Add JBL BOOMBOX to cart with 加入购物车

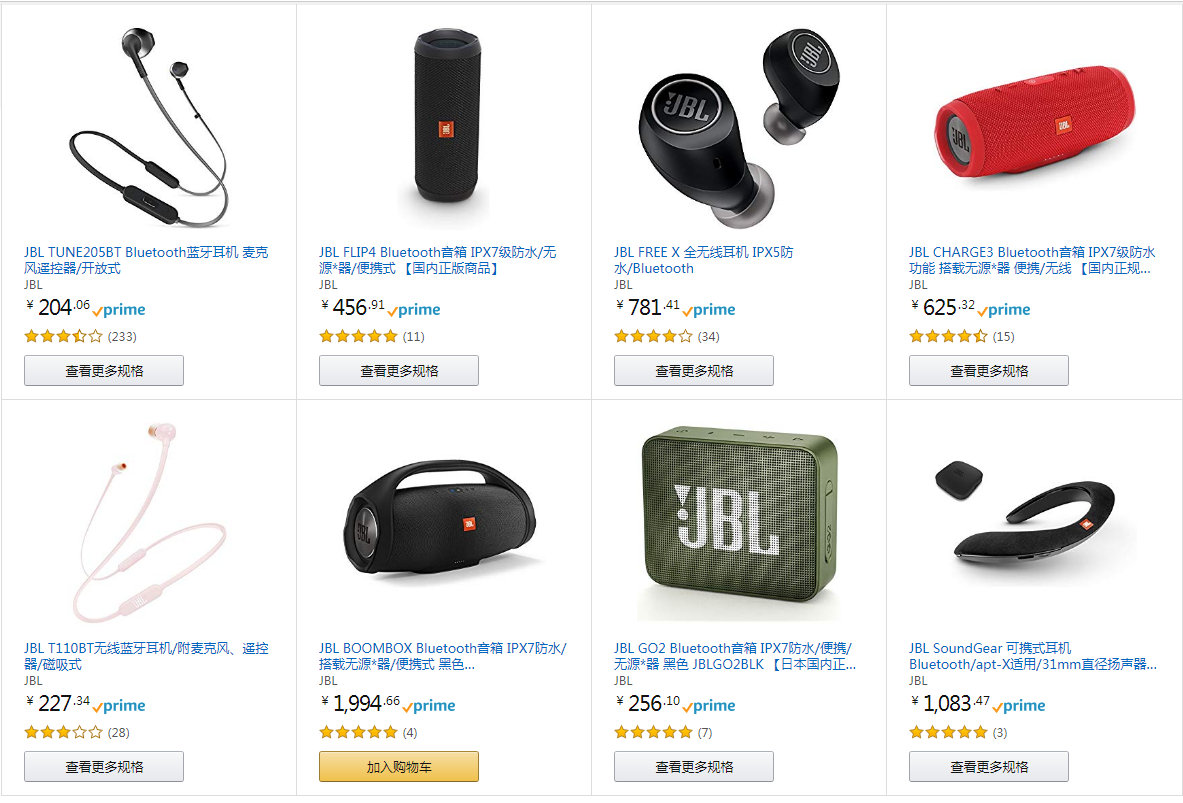399,767
